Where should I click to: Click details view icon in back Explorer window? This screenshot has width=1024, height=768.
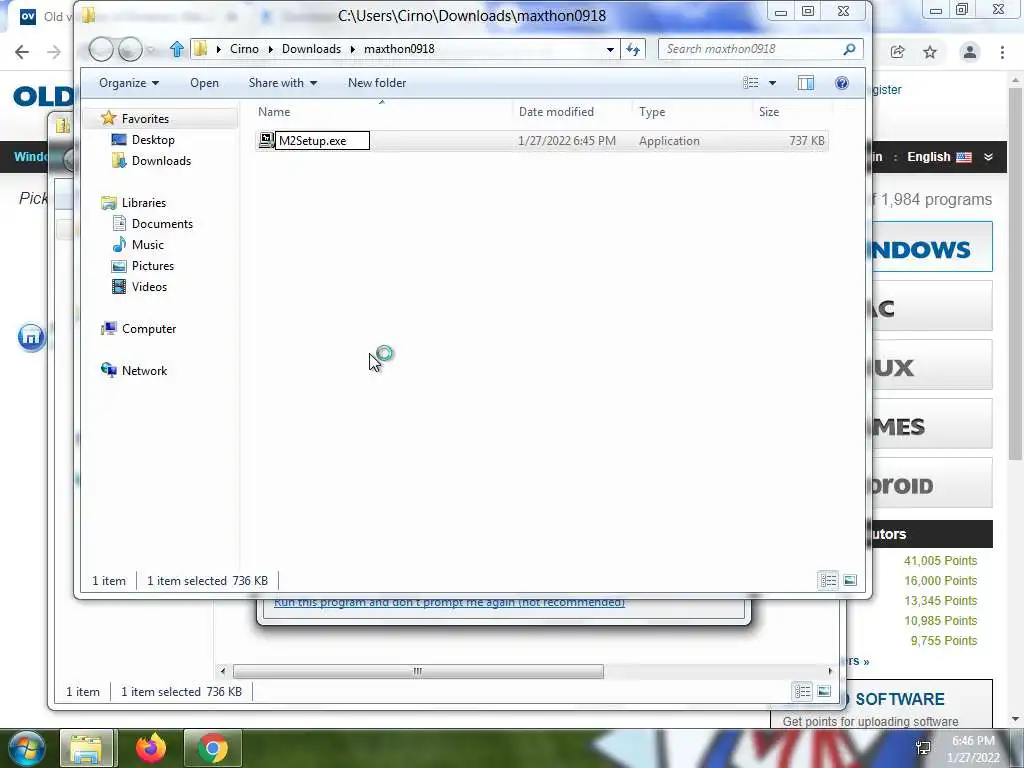coord(802,691)
